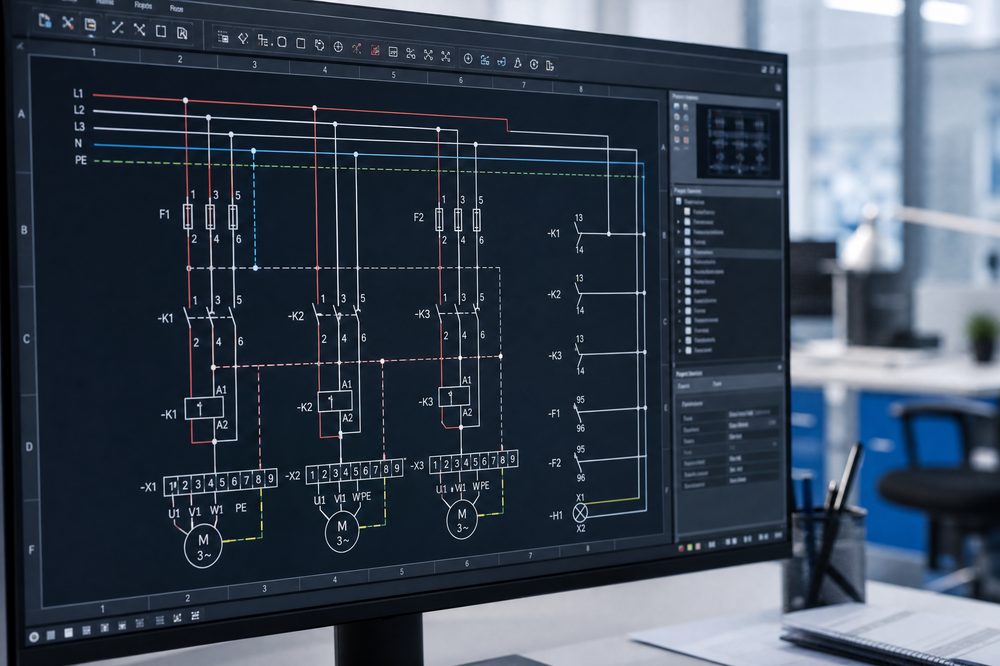Click the blue document icon in toolbar

(x=45, y=20)
